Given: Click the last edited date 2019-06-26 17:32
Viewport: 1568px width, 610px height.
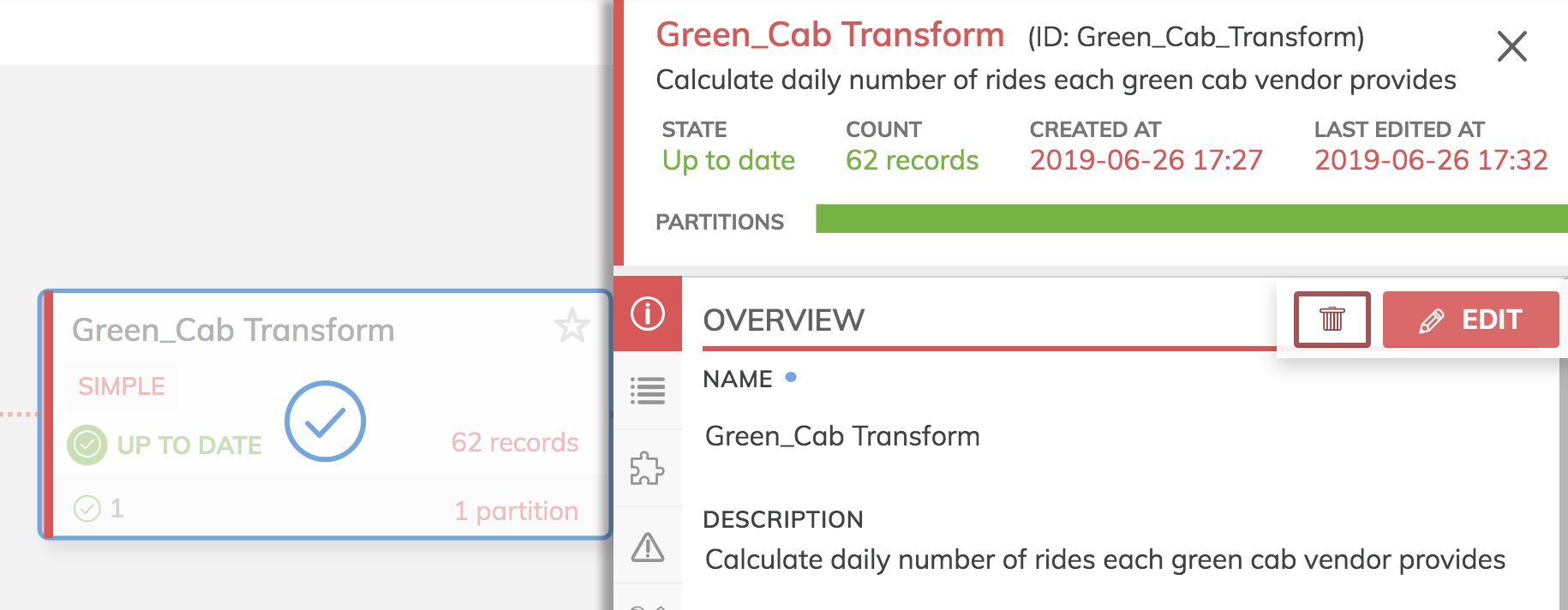Looking at the screenshot, I should [x=1431, y=160].
